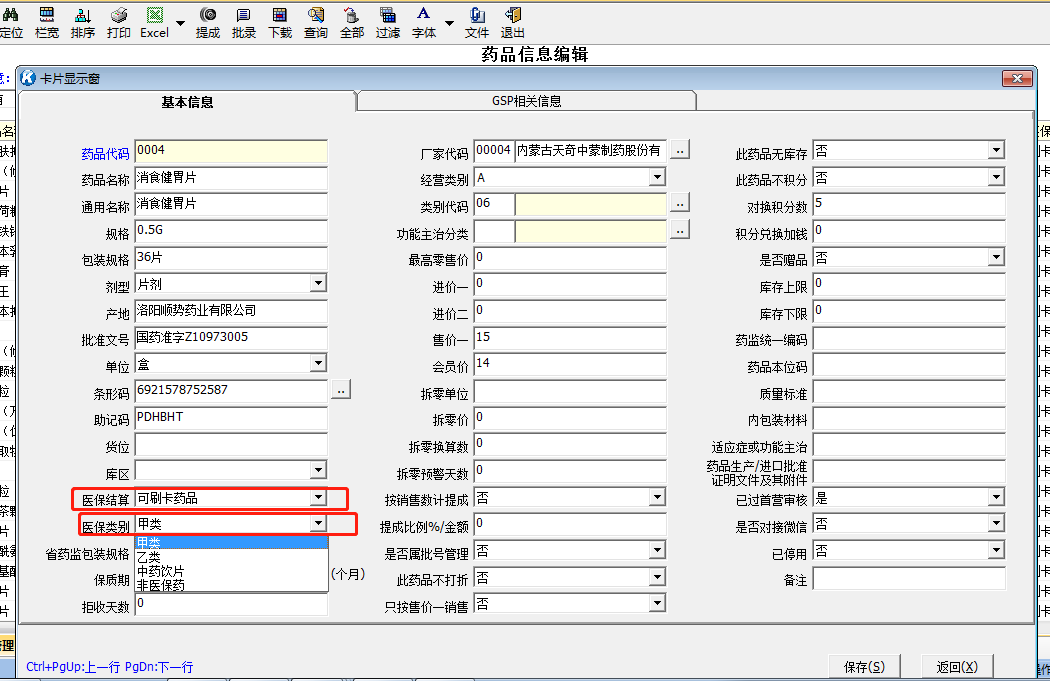This screenshot has height=681, width=1050.
Task: Click the 打印 print icon
Action: (x=119, y=20)
